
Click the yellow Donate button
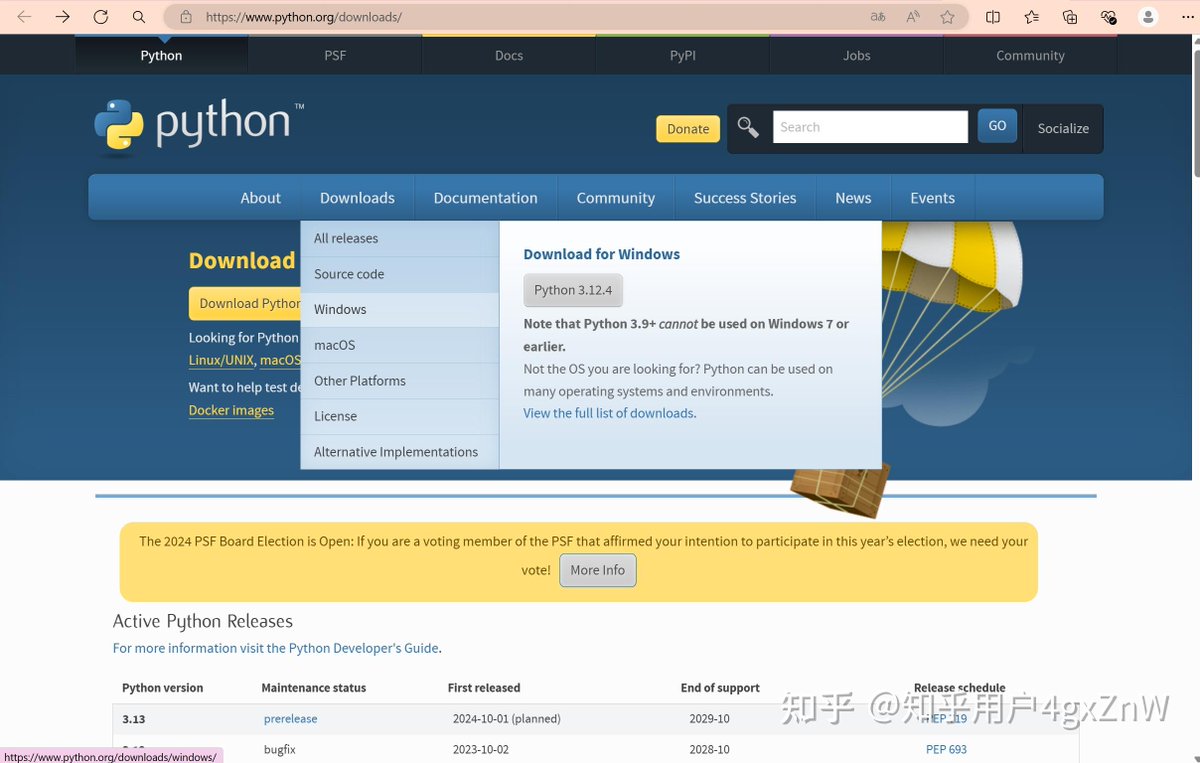(688, 128)
